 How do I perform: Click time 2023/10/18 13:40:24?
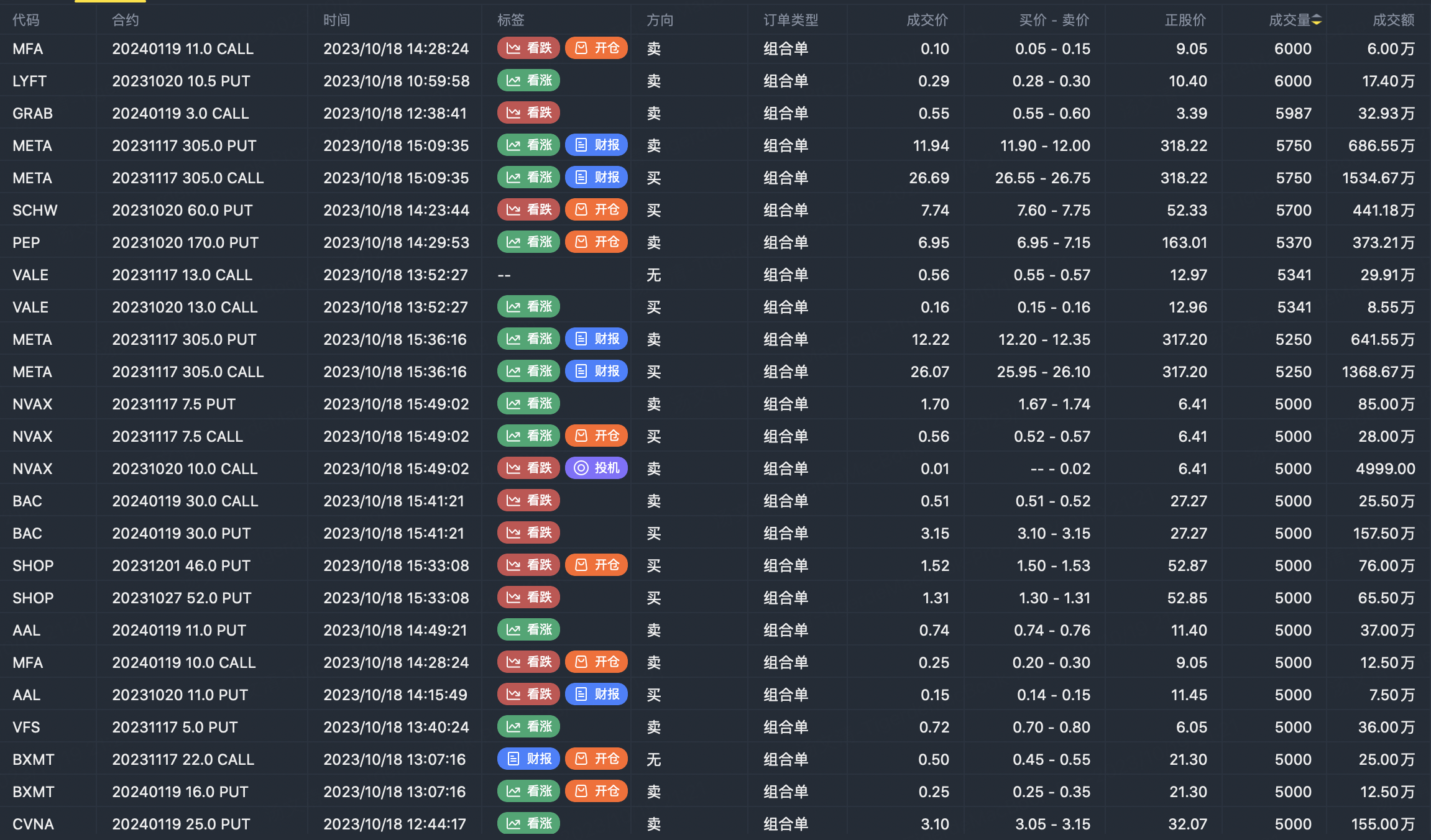[x=396, y=728]
